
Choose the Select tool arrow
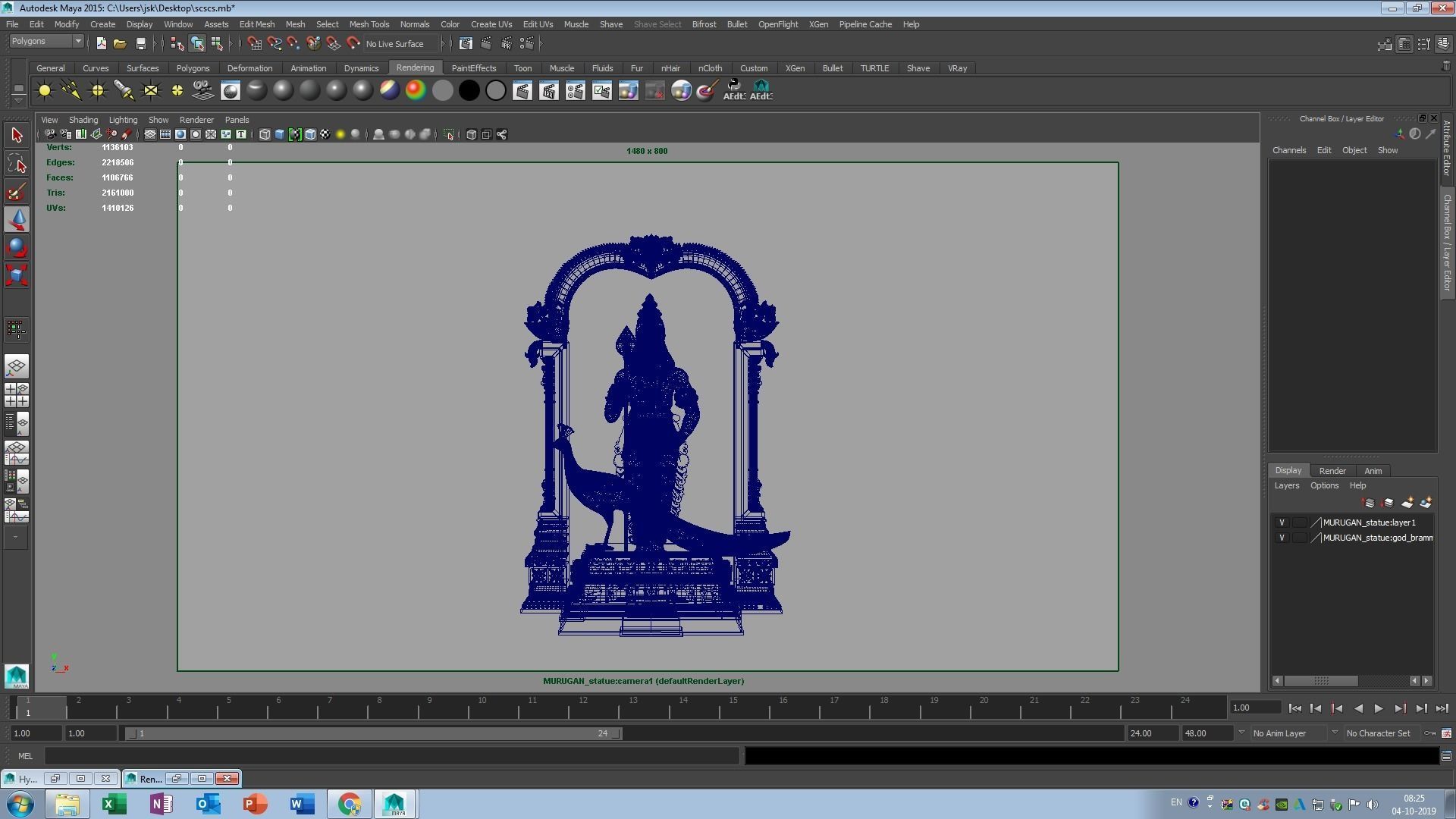[x=17, y=136]
